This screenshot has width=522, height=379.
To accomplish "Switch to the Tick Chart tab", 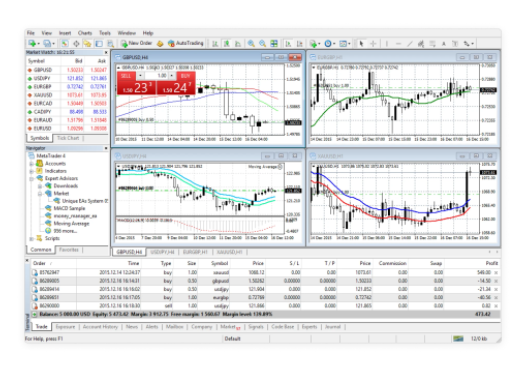I will pyautogui.click(x=68, y=138).
